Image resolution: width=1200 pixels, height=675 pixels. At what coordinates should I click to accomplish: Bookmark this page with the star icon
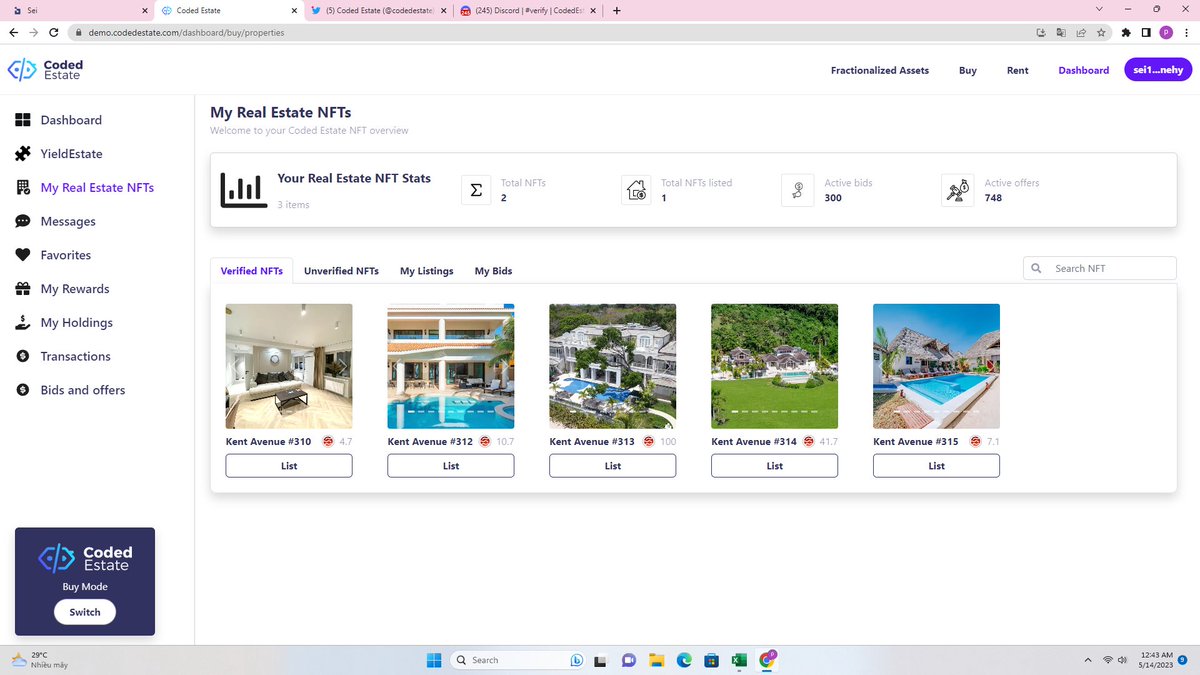point(1101,32)
